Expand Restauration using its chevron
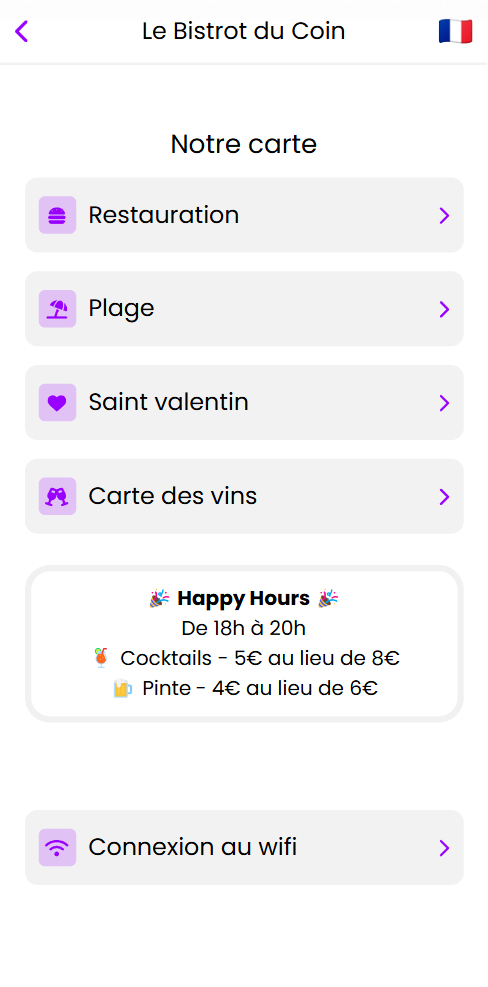This screenshot has width=488, height=987. 445,216
